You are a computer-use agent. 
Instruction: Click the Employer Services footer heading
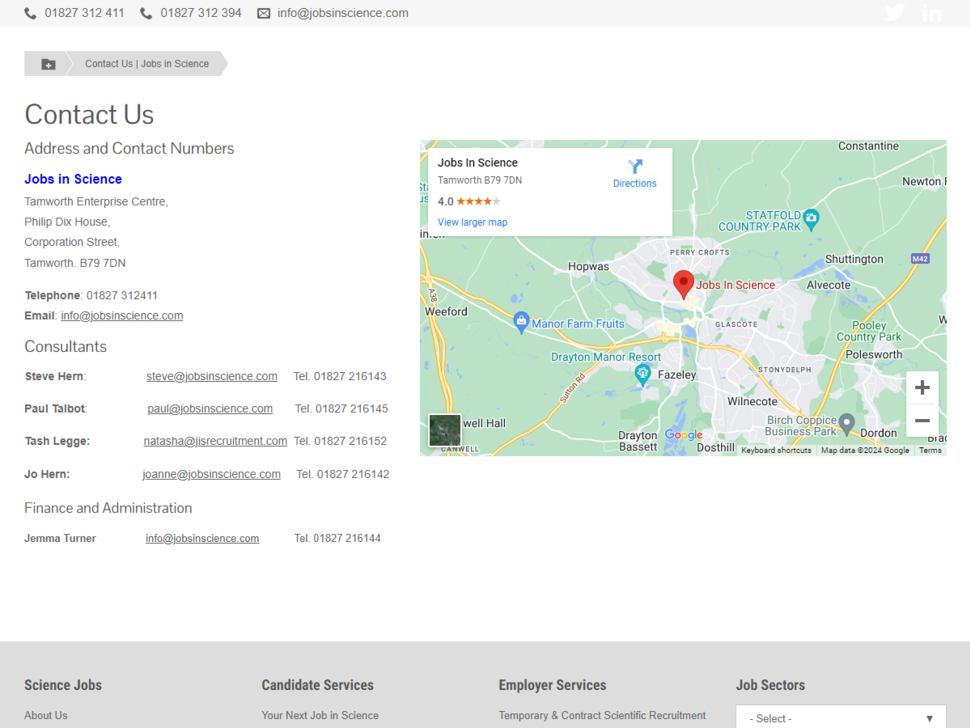(x=552, y=685)
